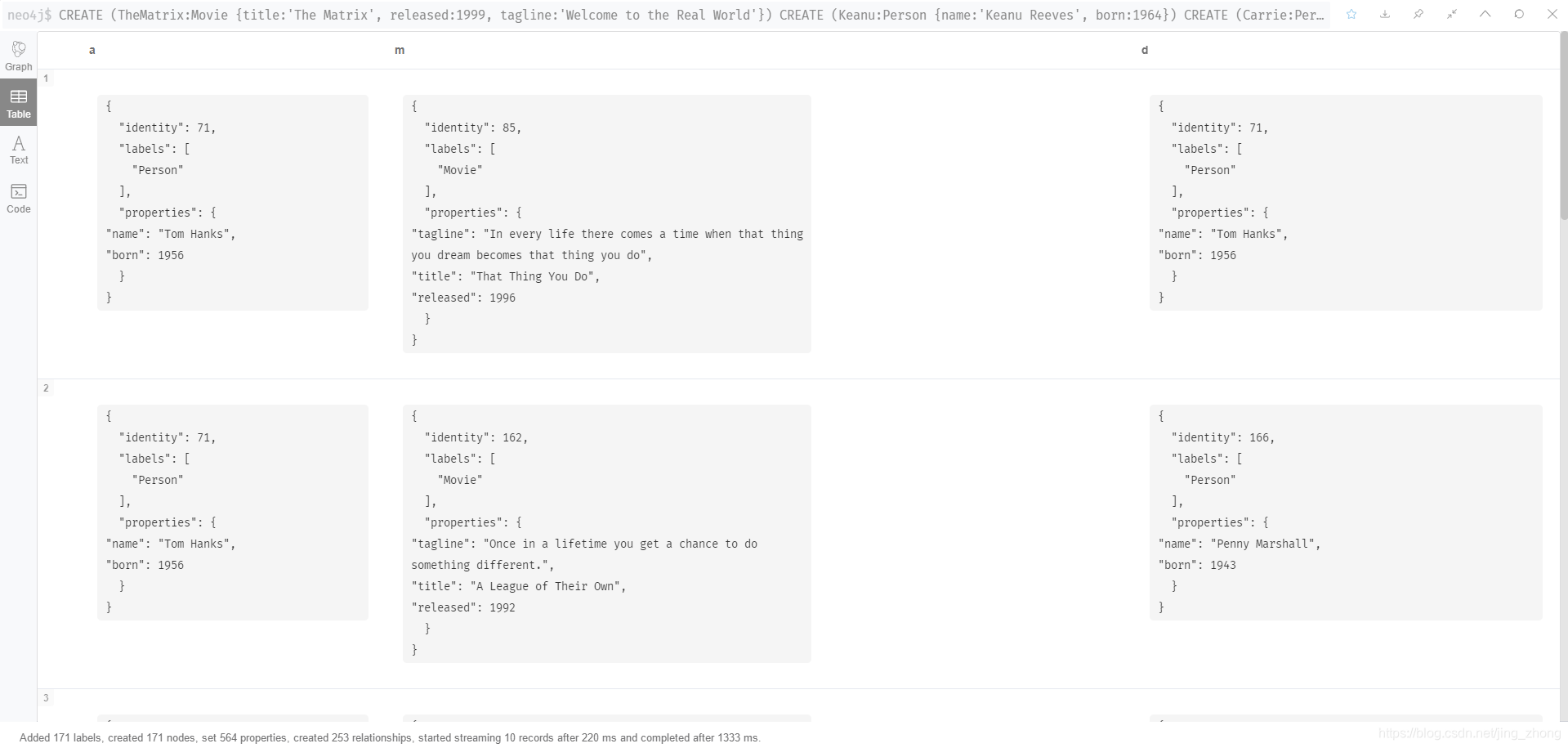Save query as favorite with star icon
This screenshot has height=748, width=1568.
click(x=1351, y=14)
